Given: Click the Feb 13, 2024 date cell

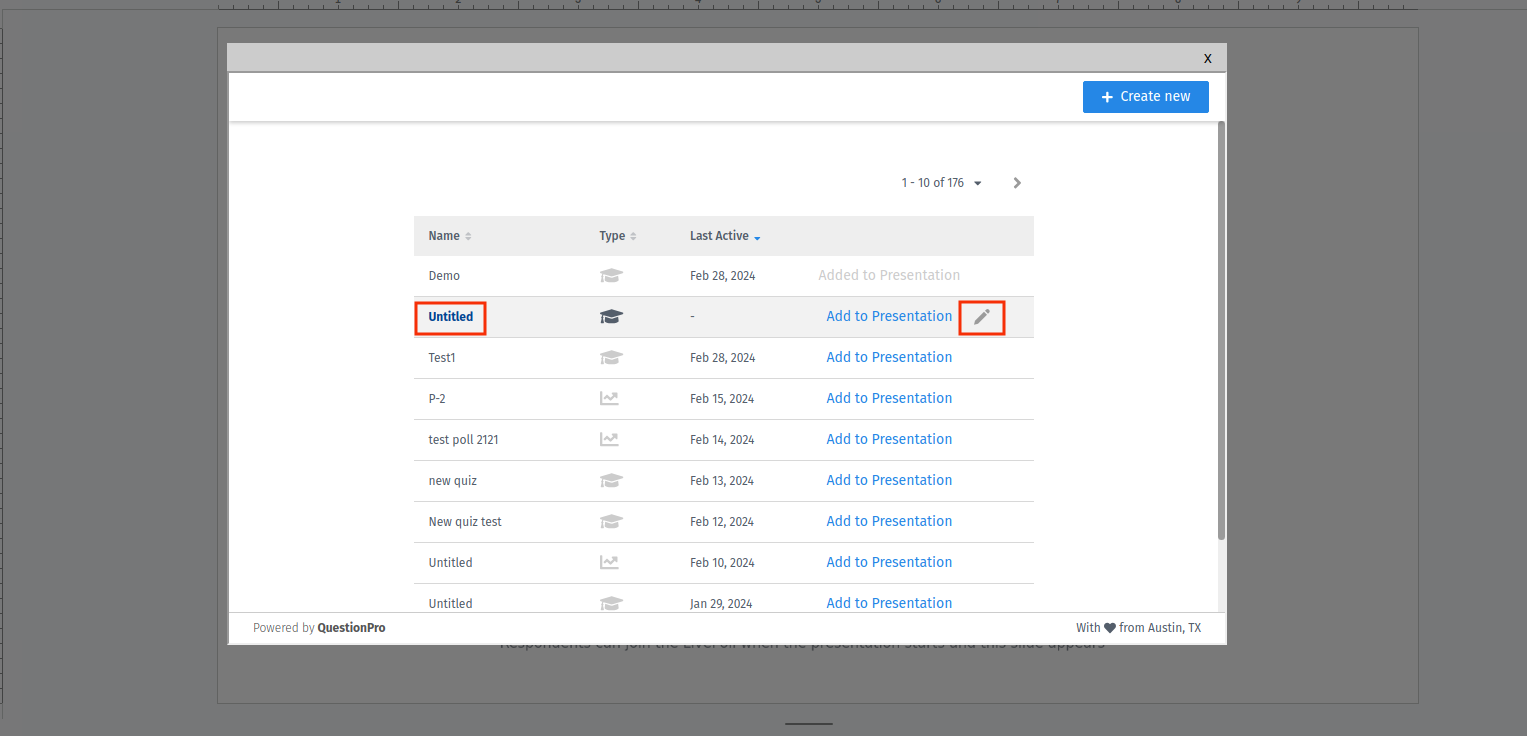Looking at the screenshot, I should (x=722, y=481).
